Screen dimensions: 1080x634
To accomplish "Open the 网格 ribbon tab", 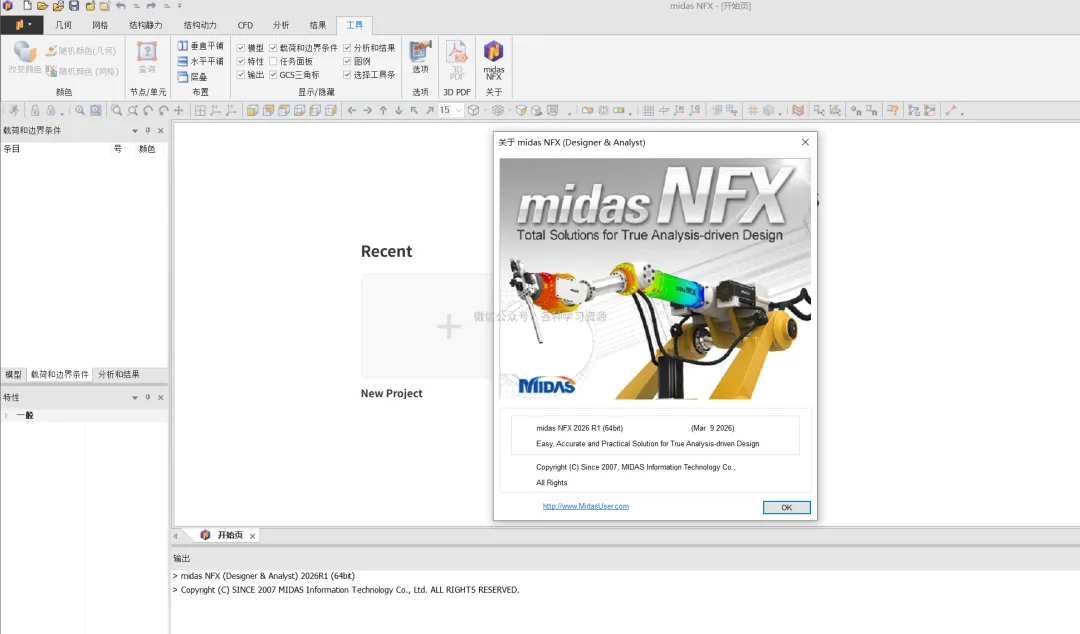I will [x=100, y=25].
